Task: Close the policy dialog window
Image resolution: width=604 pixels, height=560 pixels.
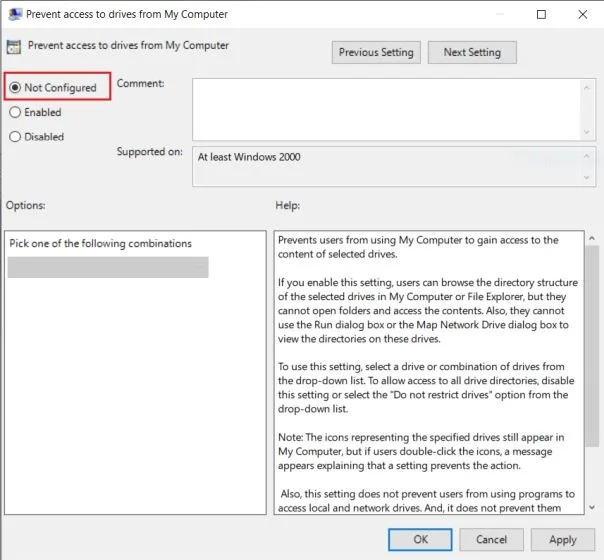Action: pyautogui.click(x=582, y=15)
